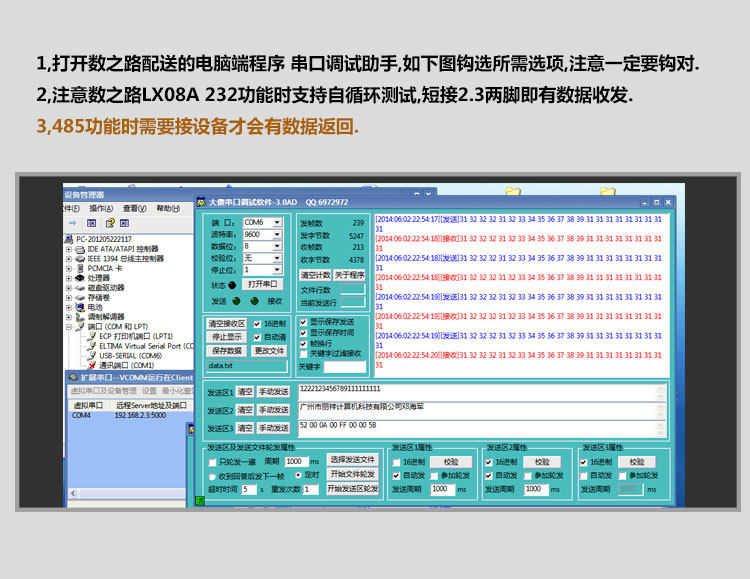This screenshot has height=579, width=750.
Task: Click the 关于程序 button
Action: click(349, 275)
